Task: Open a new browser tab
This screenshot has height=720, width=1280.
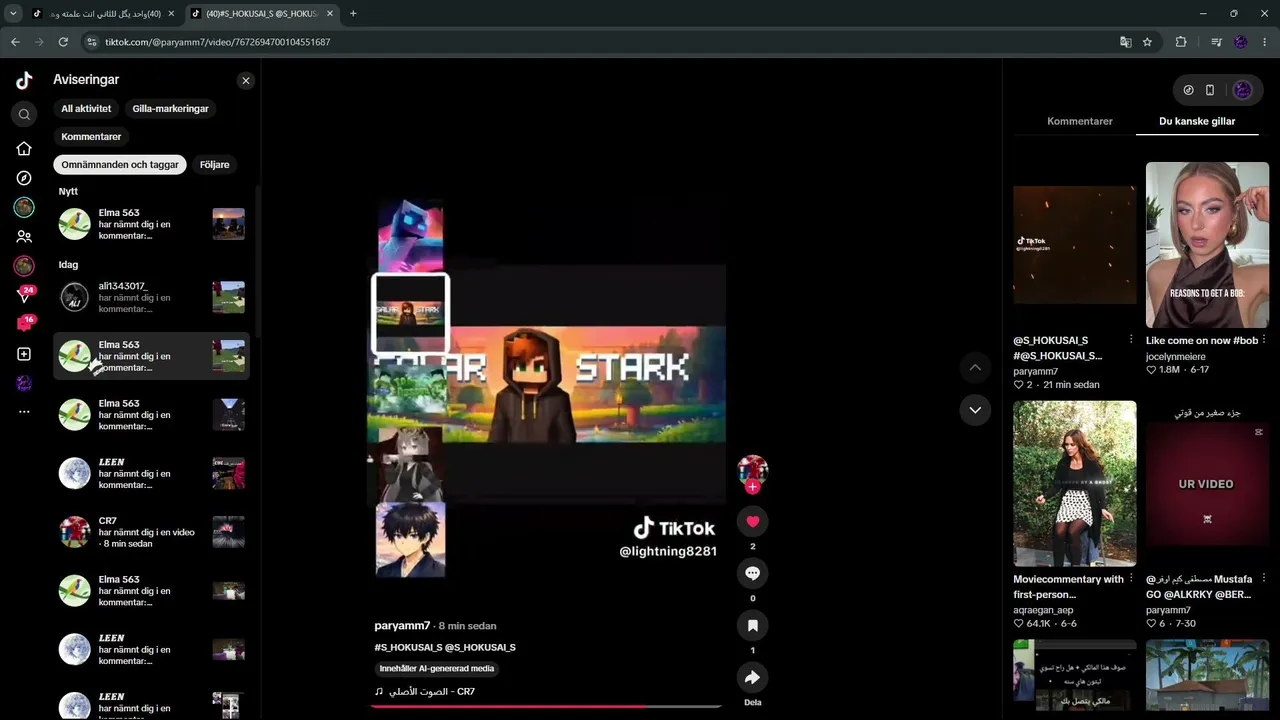Action: point(353,14)
